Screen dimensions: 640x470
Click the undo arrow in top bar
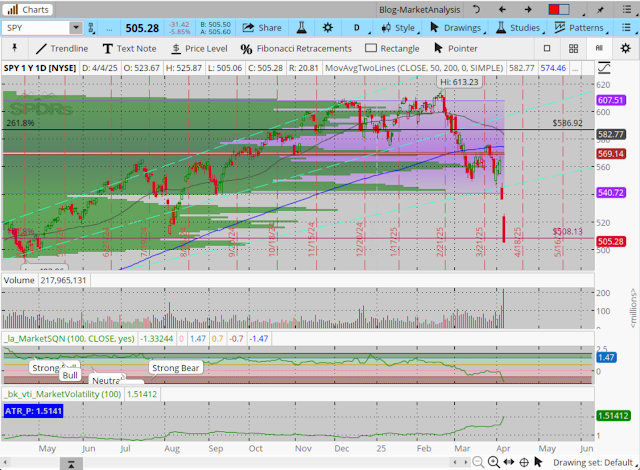click(476, 9)
